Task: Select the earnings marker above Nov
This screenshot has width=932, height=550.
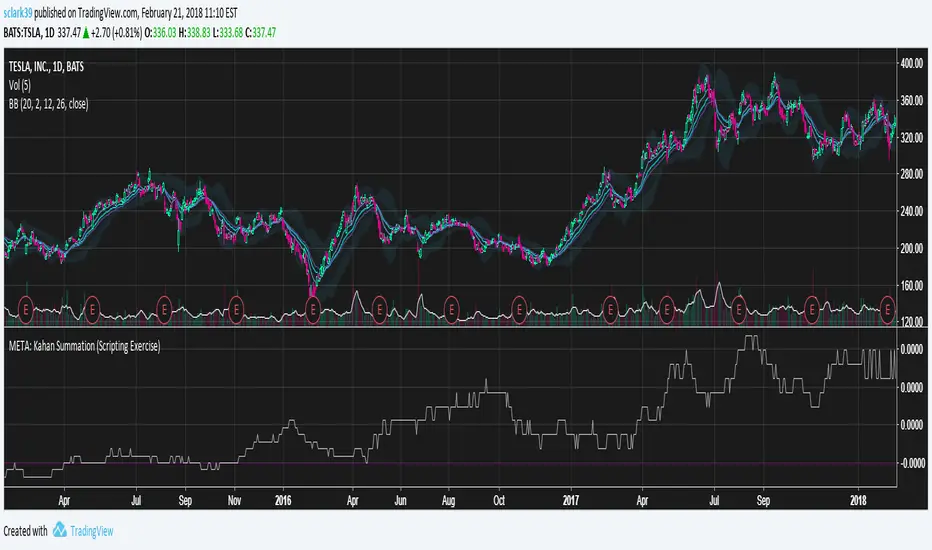Action: pyautogui.click(x=236, y=309)
